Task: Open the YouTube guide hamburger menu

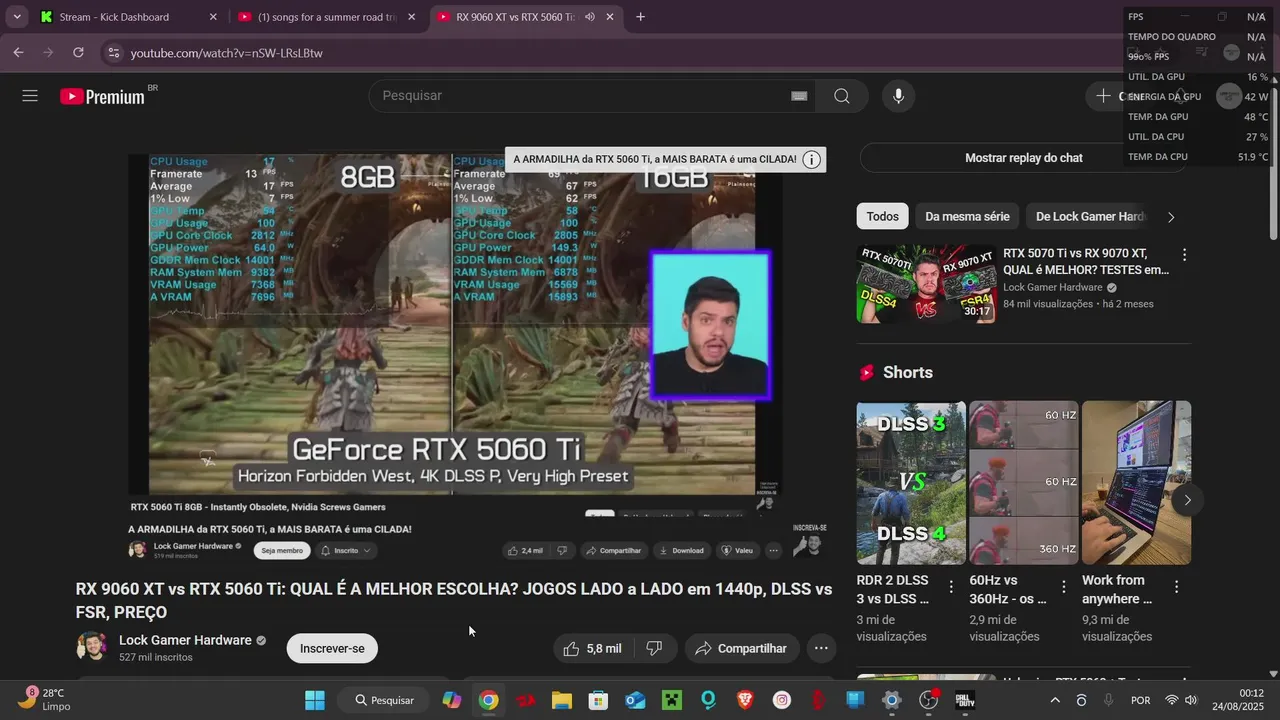Action: pyautogui.click(x=30, y=96)
